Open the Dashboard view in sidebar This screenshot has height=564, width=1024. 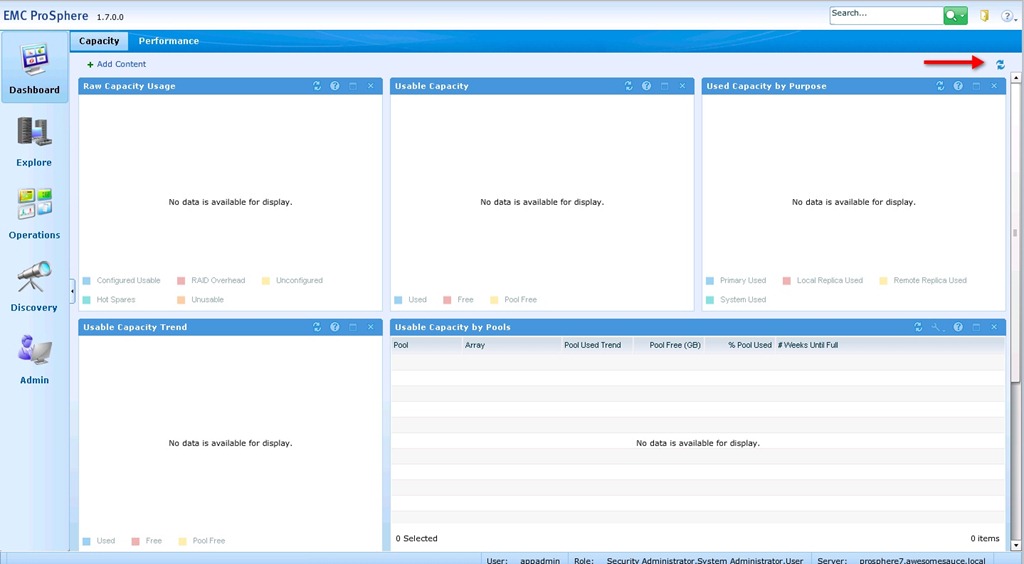(x=34, y=68)
